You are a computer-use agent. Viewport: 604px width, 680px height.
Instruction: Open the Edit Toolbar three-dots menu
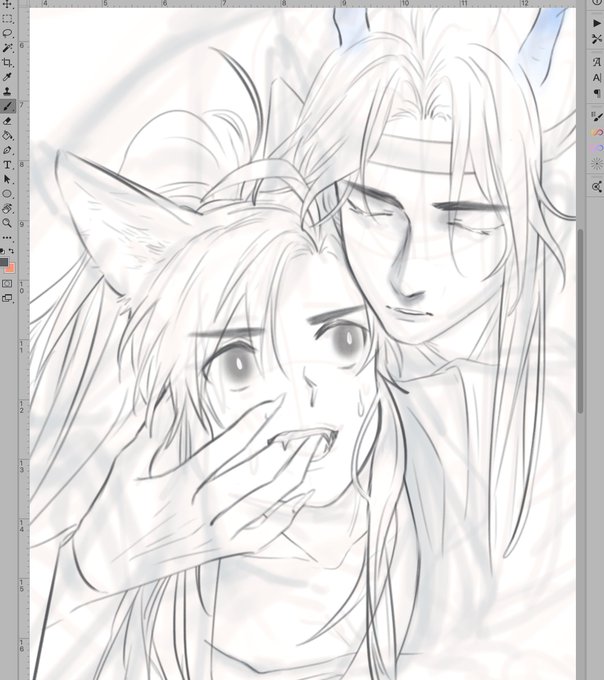click(7, 238)
